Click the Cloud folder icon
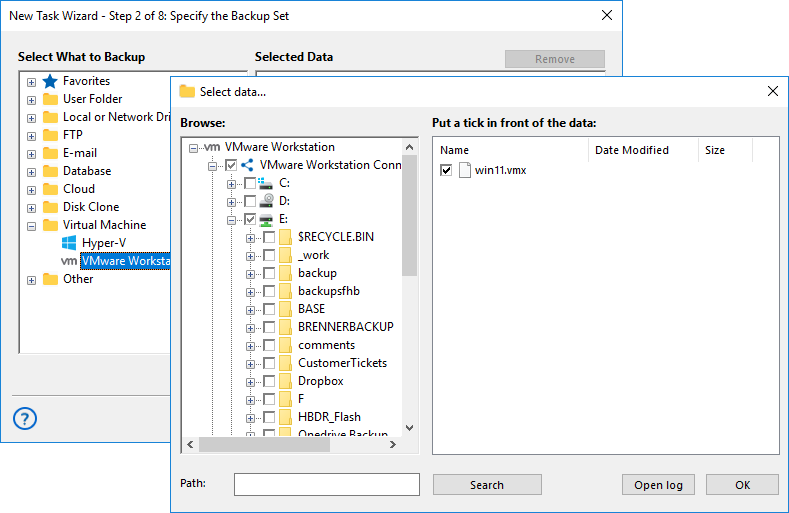 (50, 189)
